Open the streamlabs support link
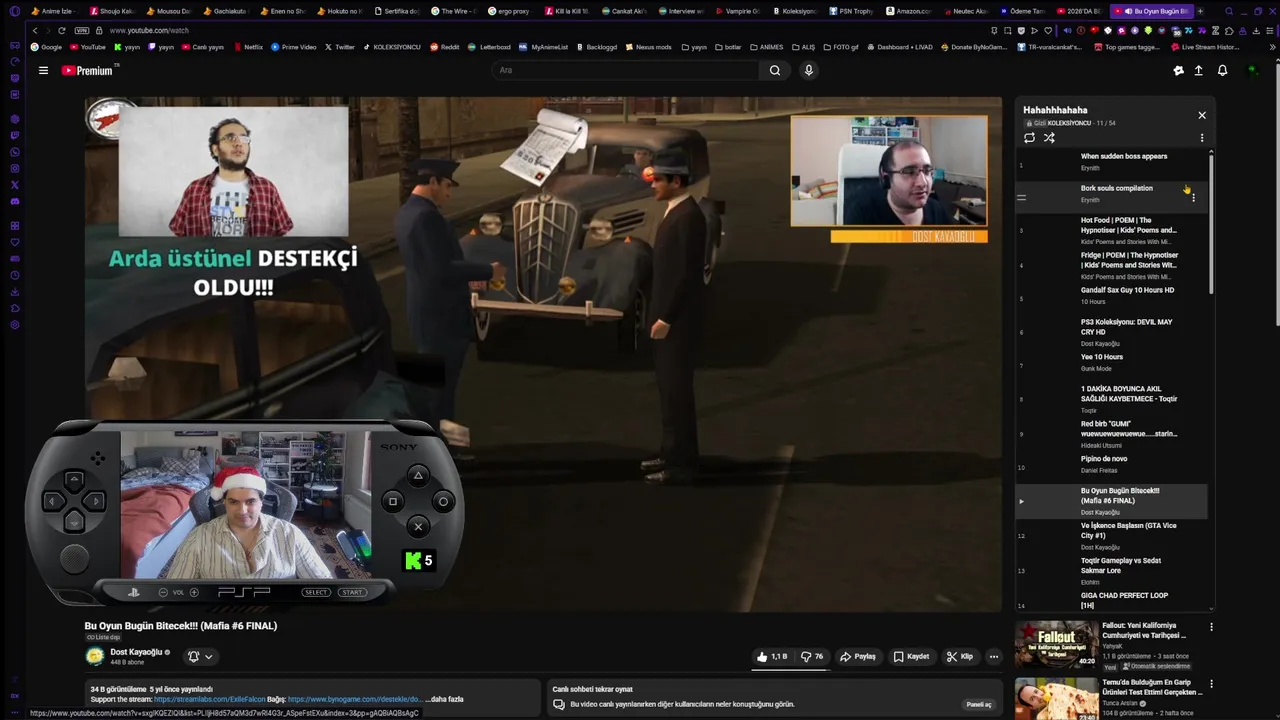This screenshot has height=720, width=1280. click(210, 699)
